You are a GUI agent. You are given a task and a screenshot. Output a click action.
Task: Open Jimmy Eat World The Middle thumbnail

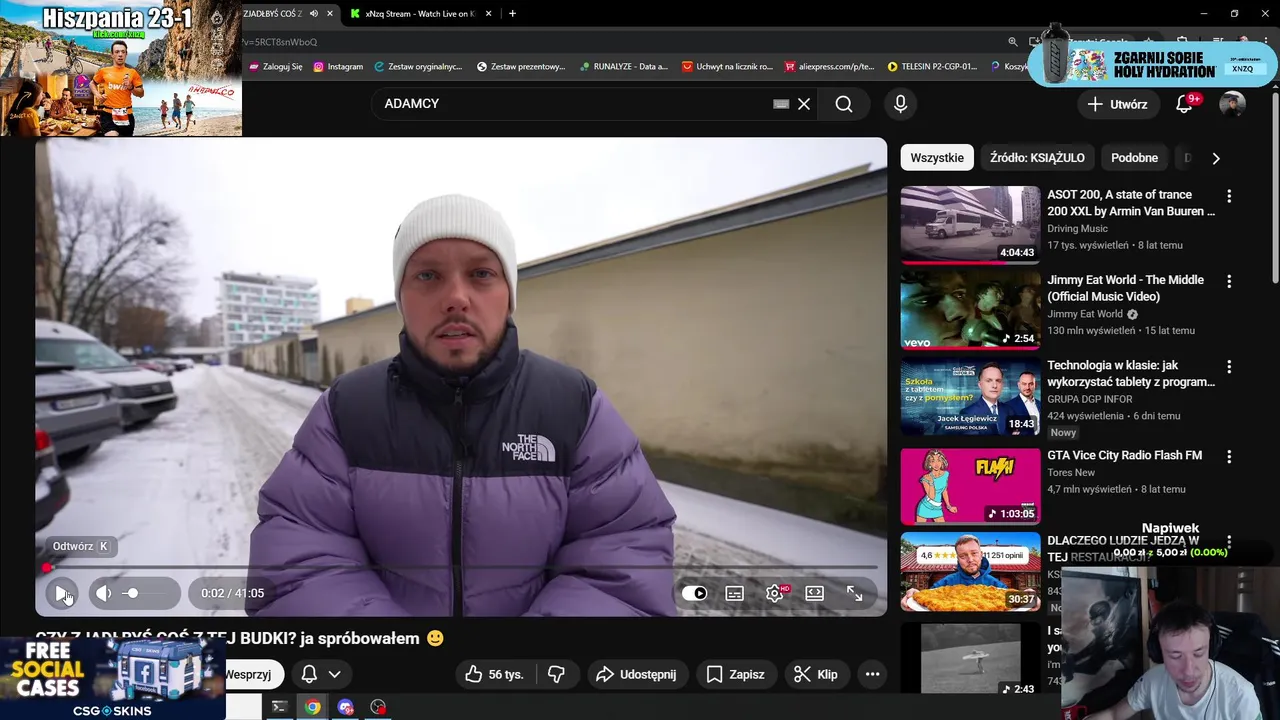pos(970,311)
